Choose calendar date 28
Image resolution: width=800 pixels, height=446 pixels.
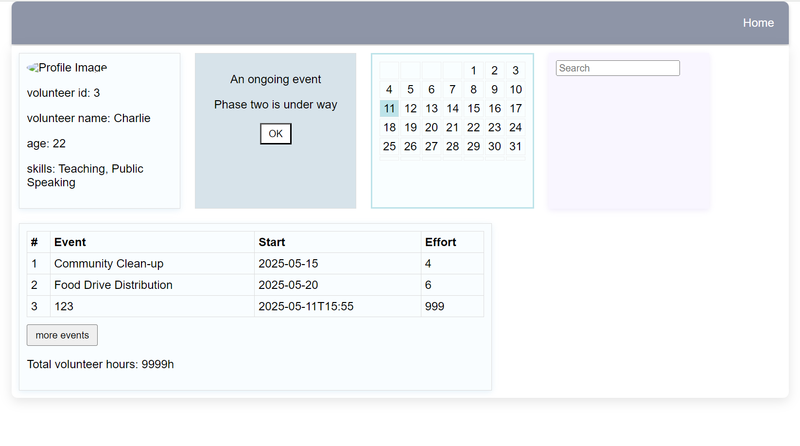pos(453,146)
